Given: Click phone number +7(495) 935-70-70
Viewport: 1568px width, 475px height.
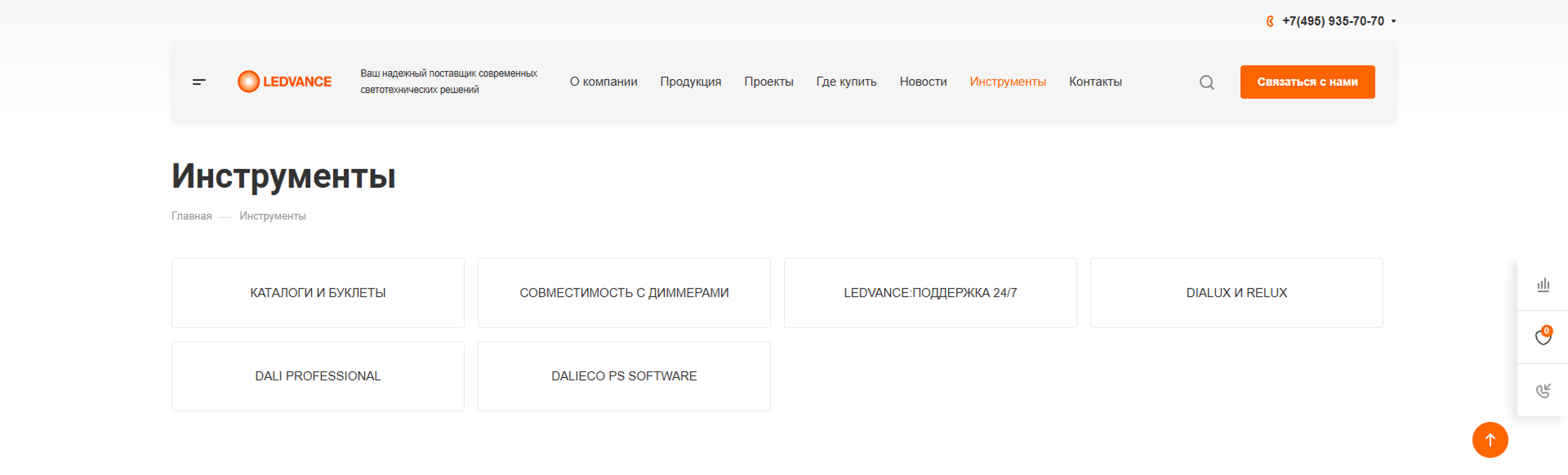Looking at the screenshot, I should tap(1333, 21).
